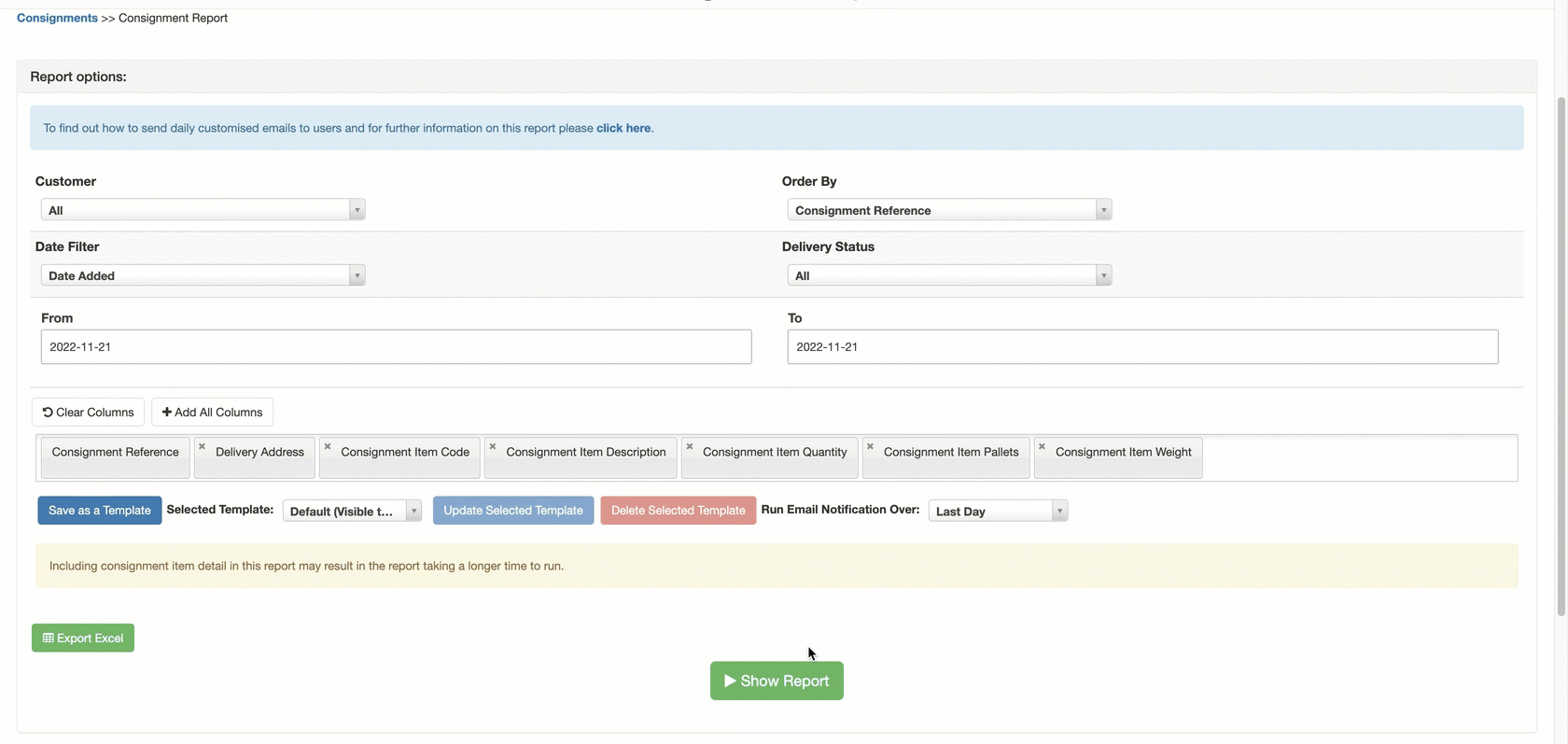Open the Order By dropdown

point(949,210)
